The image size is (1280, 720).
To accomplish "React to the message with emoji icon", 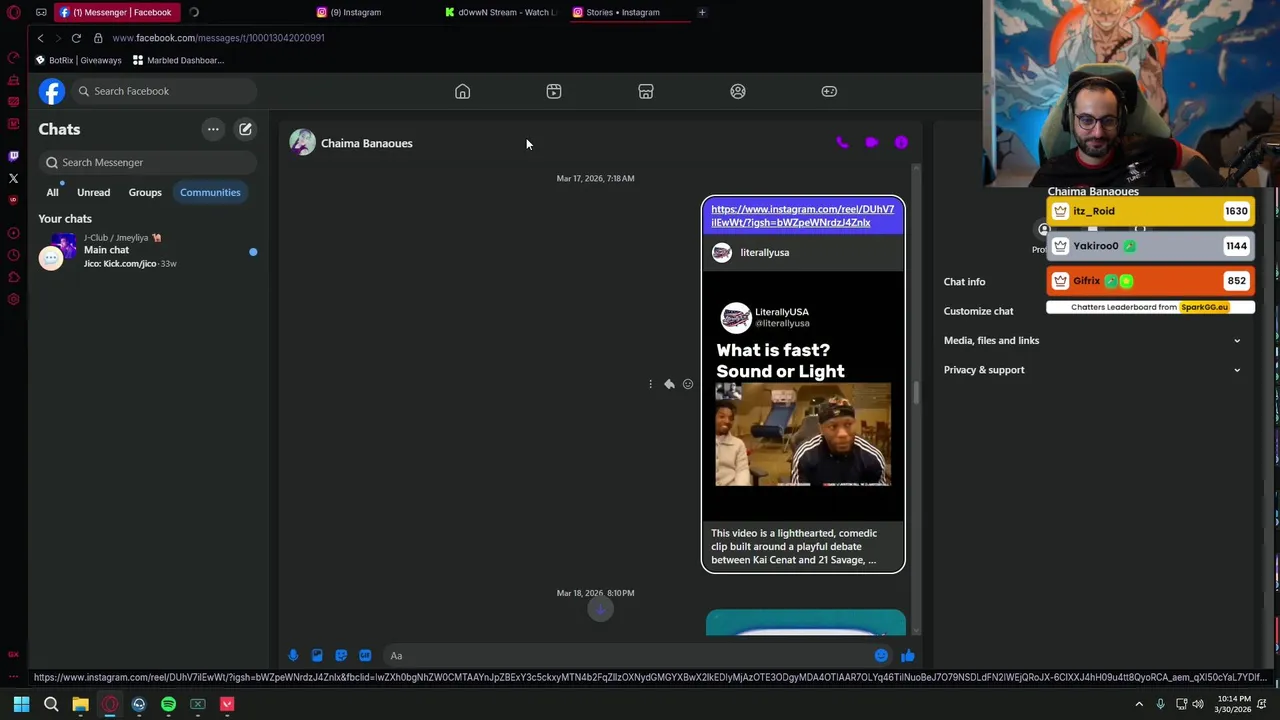I will [688, 384].
